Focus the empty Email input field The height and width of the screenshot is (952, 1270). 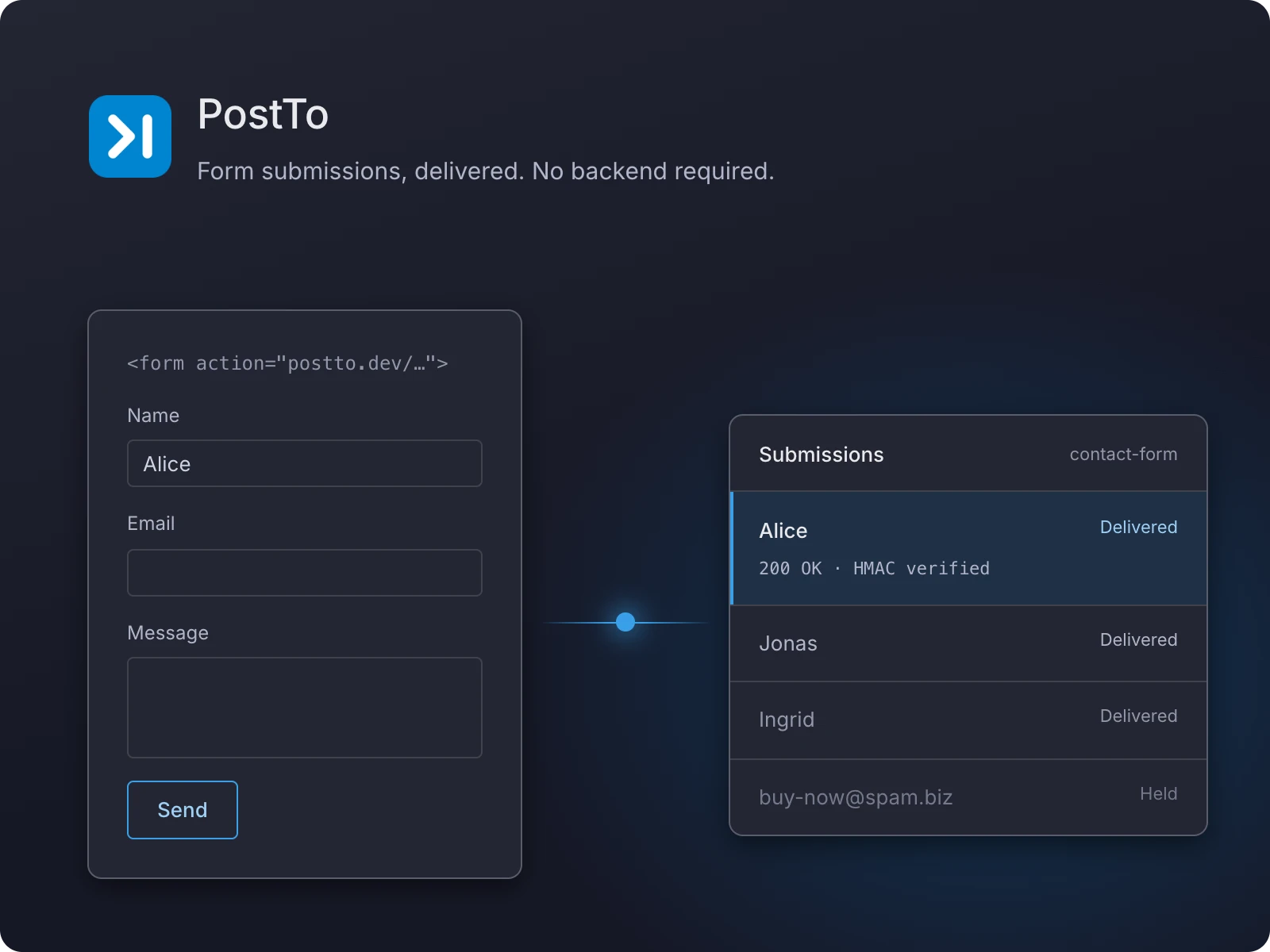[x=305, y=573]
